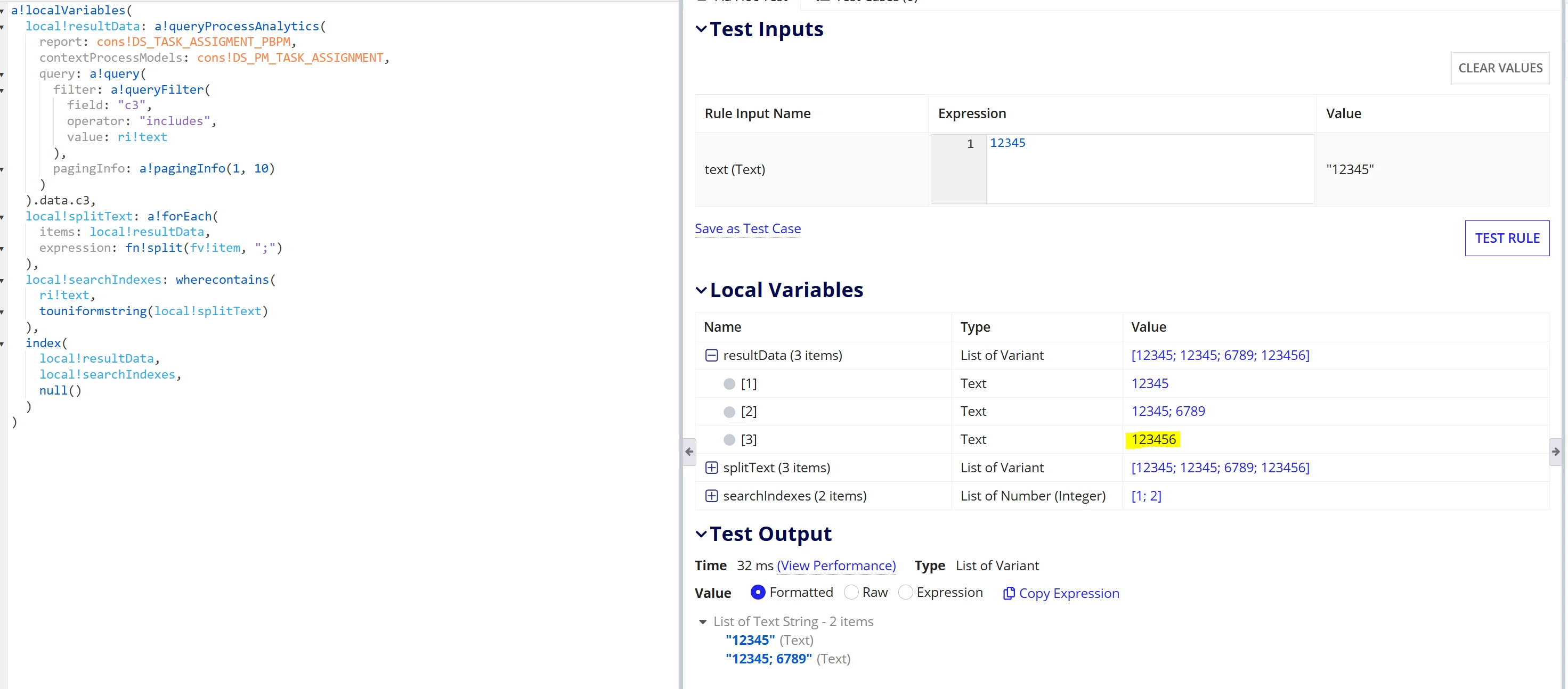This screenshot has height=689, width=1568.
Task: Collapse the Local Variables section
Action: (701, 290)
